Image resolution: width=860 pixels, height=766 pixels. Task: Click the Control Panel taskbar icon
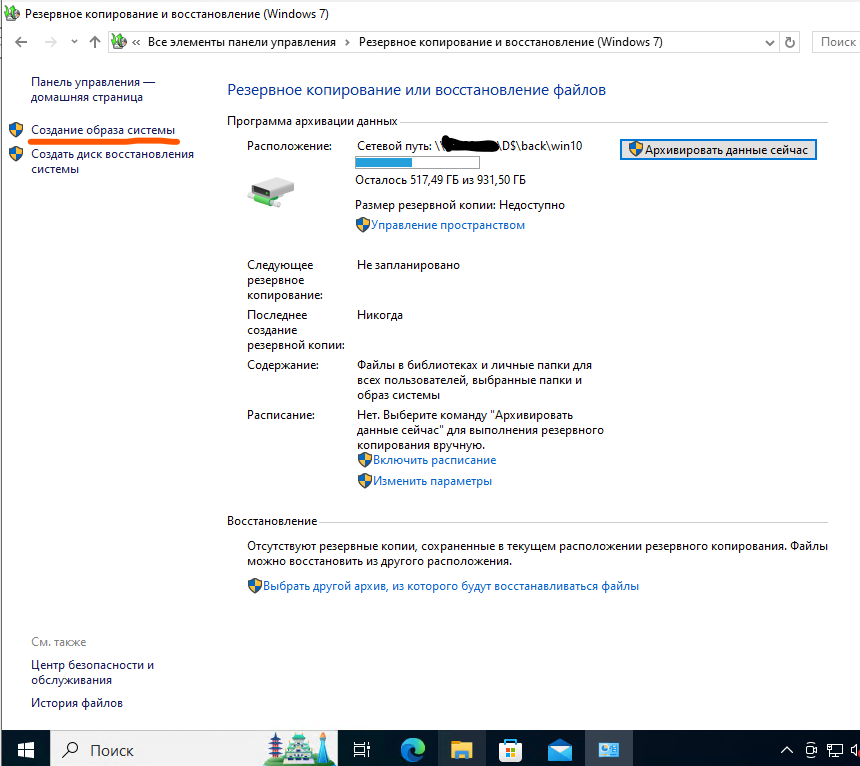[x=608, y=749]
